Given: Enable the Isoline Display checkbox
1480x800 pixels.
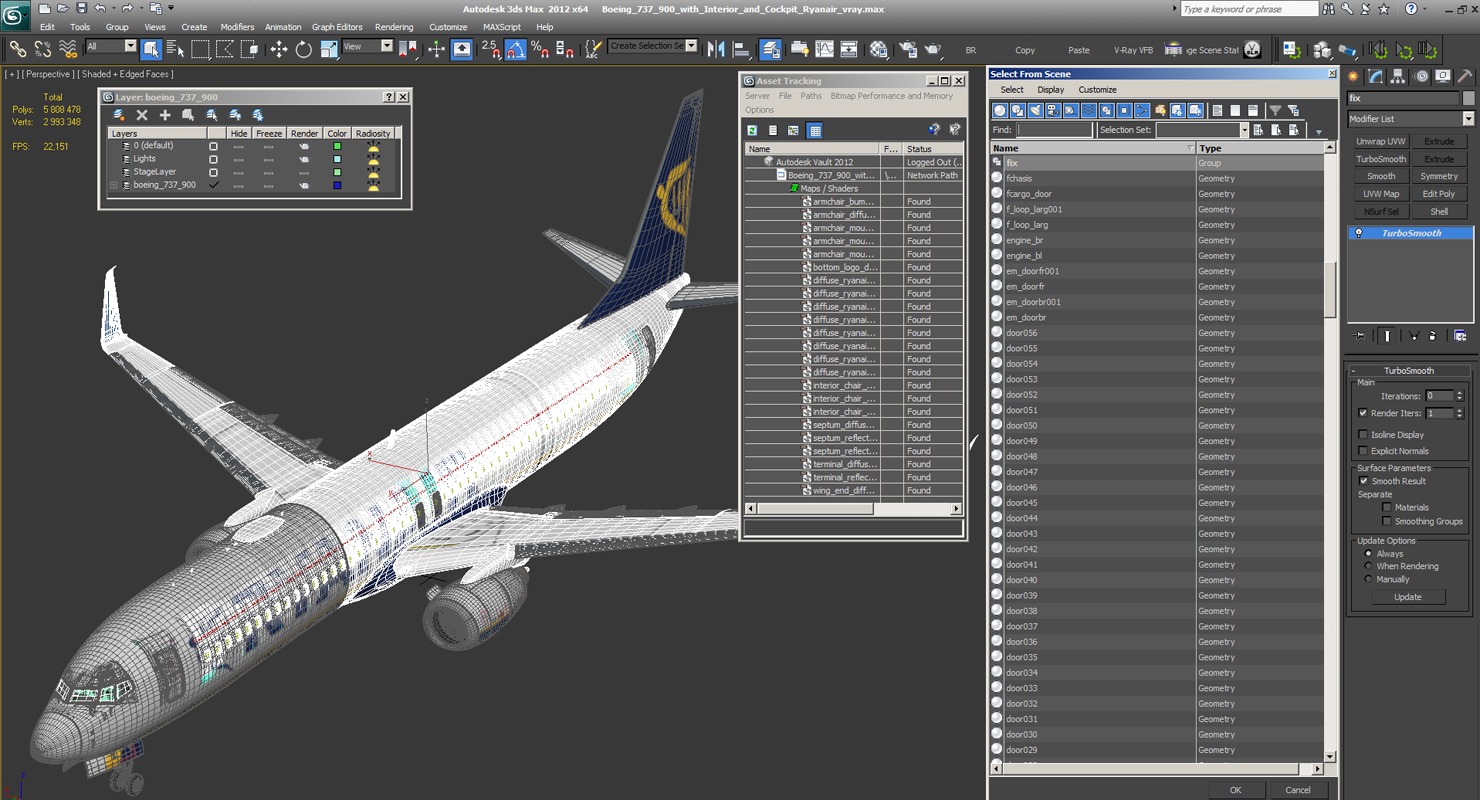Looking at the screenshot, I should tap(1363, 435).
